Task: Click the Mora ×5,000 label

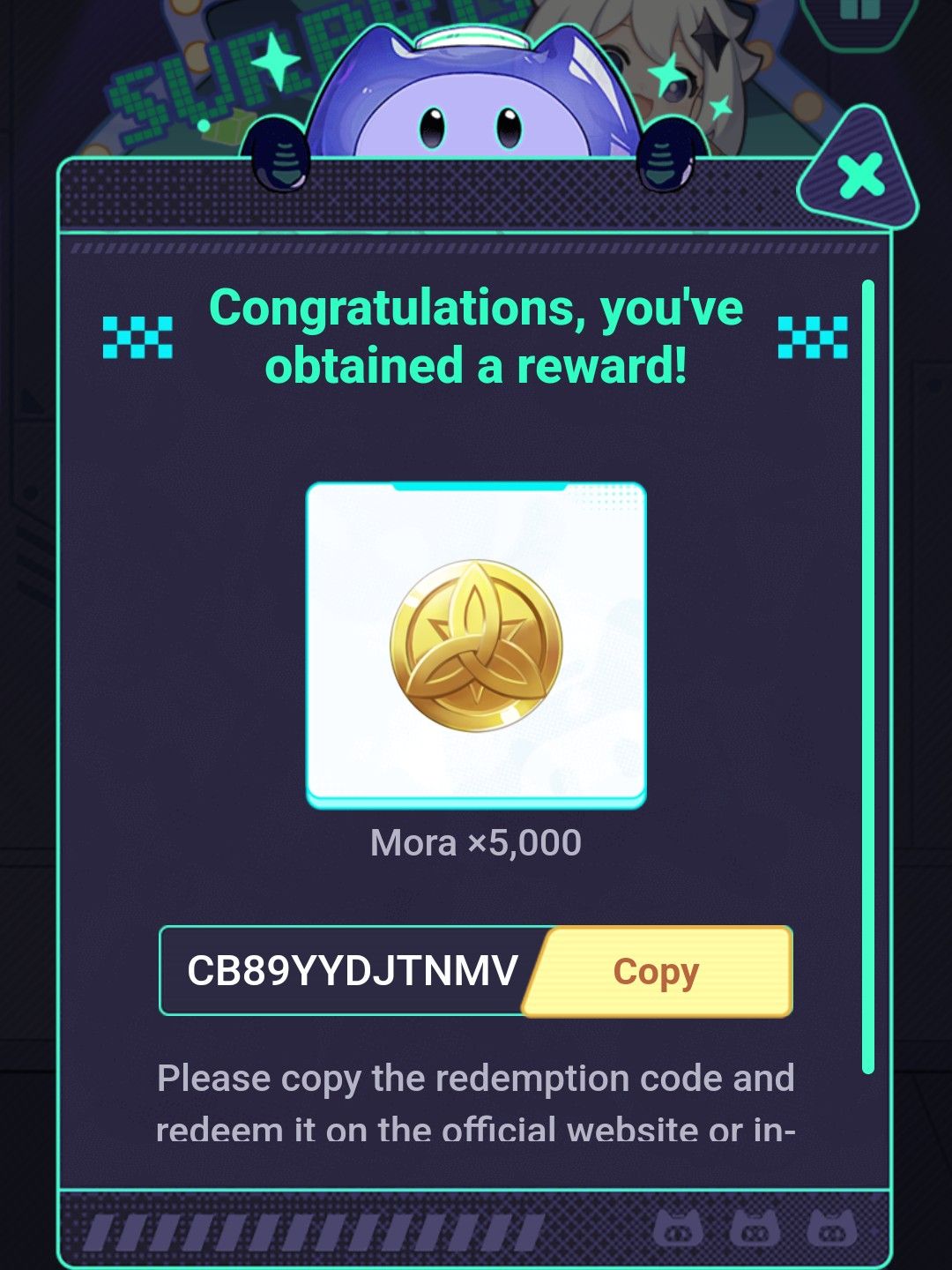Action: [x=476, y=842]
